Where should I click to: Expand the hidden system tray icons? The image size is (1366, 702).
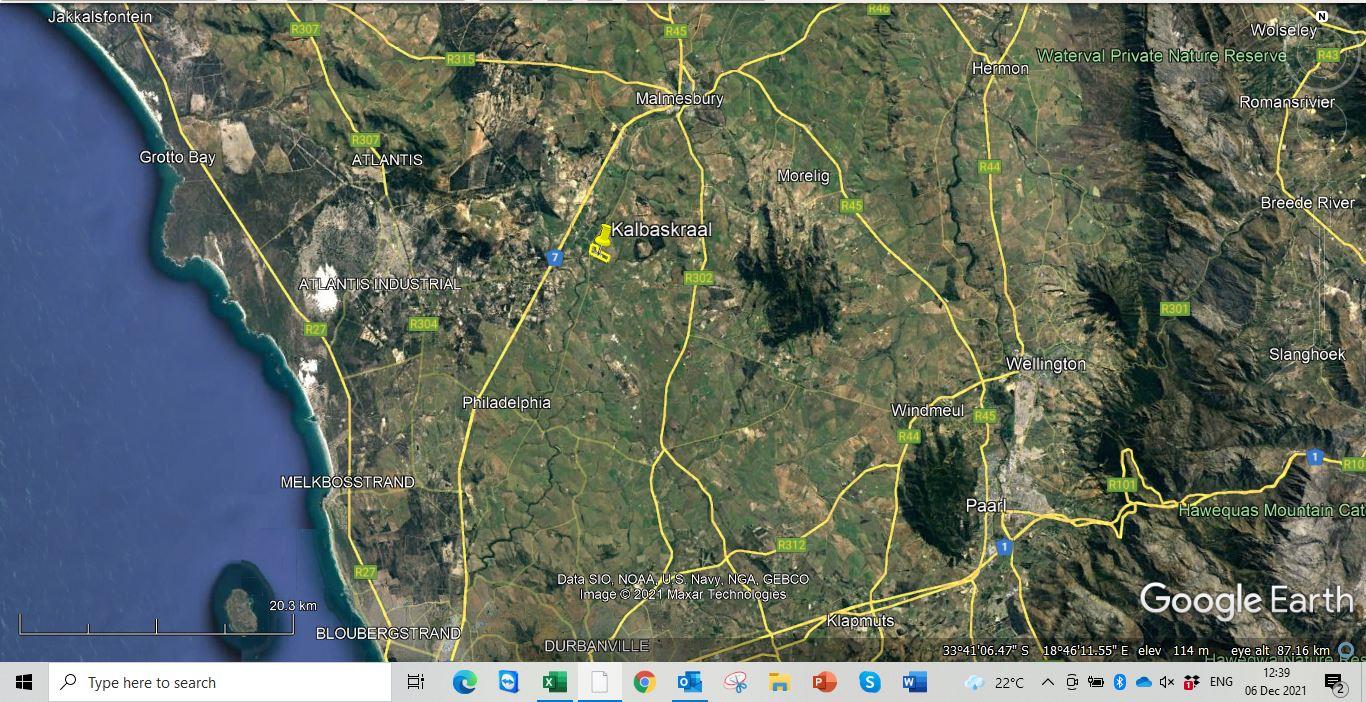coord(1046,682)
